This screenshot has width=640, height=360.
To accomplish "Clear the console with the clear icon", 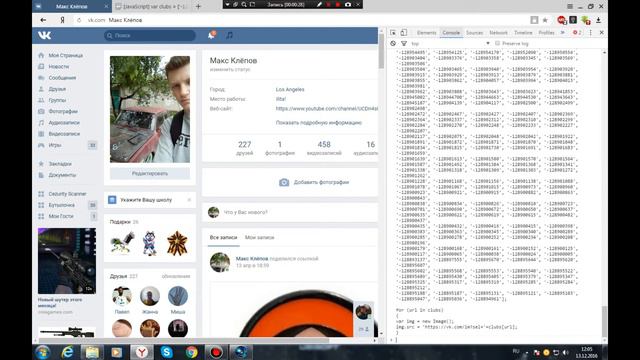I will [x=393, y=43].
